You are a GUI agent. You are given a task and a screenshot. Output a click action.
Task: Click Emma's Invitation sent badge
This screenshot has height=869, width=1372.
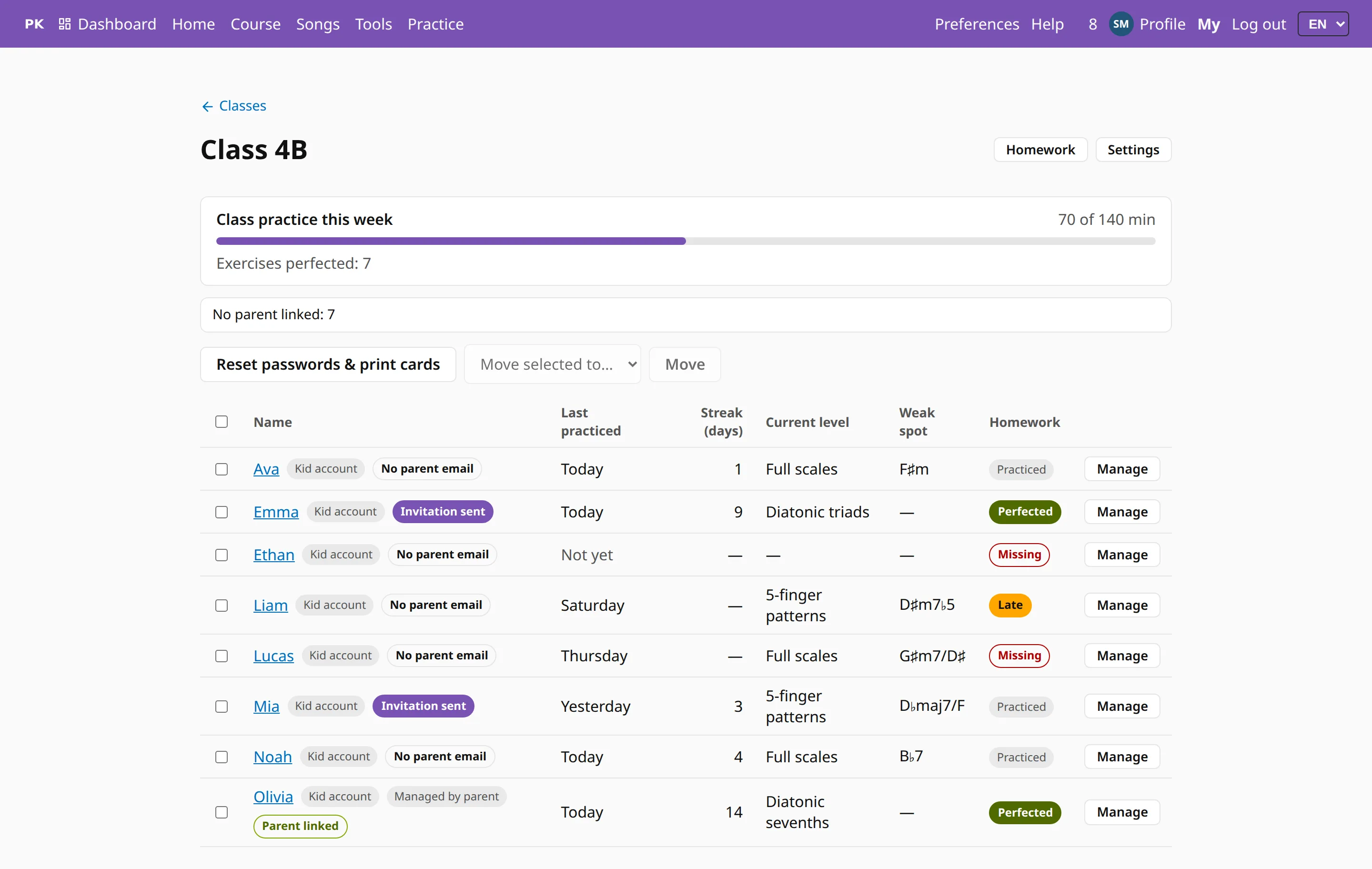coord(443,511)
